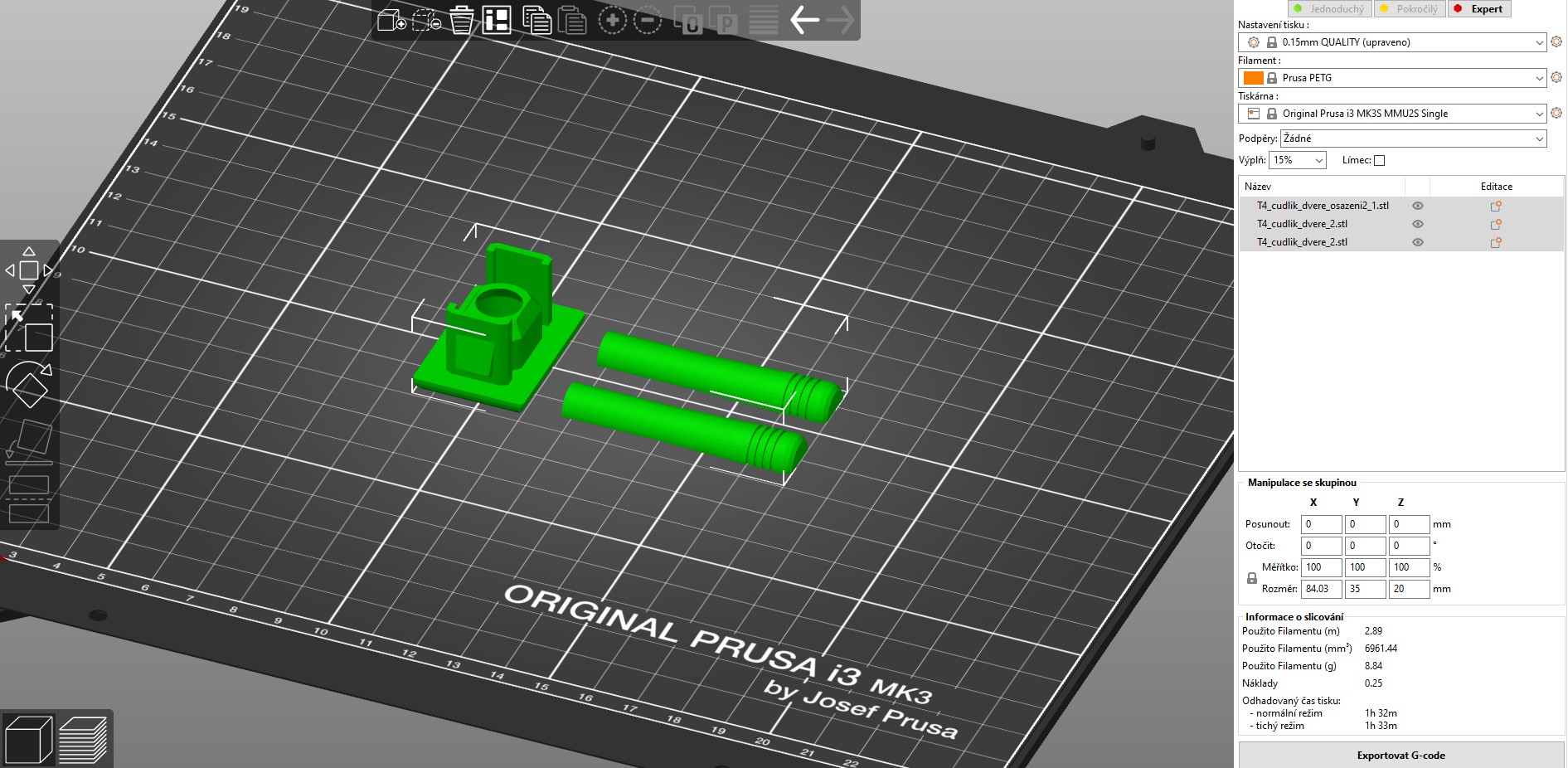
Task: Click the Delete all trash icon
Action: [x=462, y=20]
